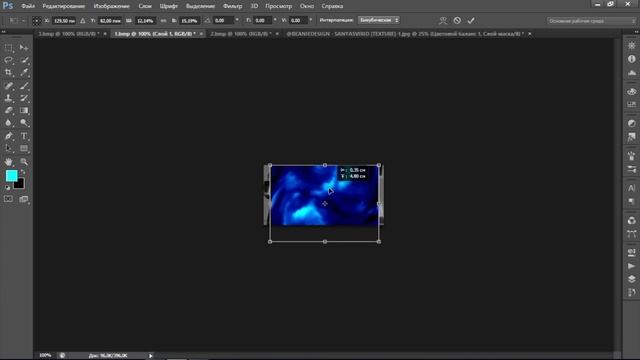640x360 pixels.
Task: Open the Interpolation dropdown
Action: pyautogui.click(x=379, y=20)
